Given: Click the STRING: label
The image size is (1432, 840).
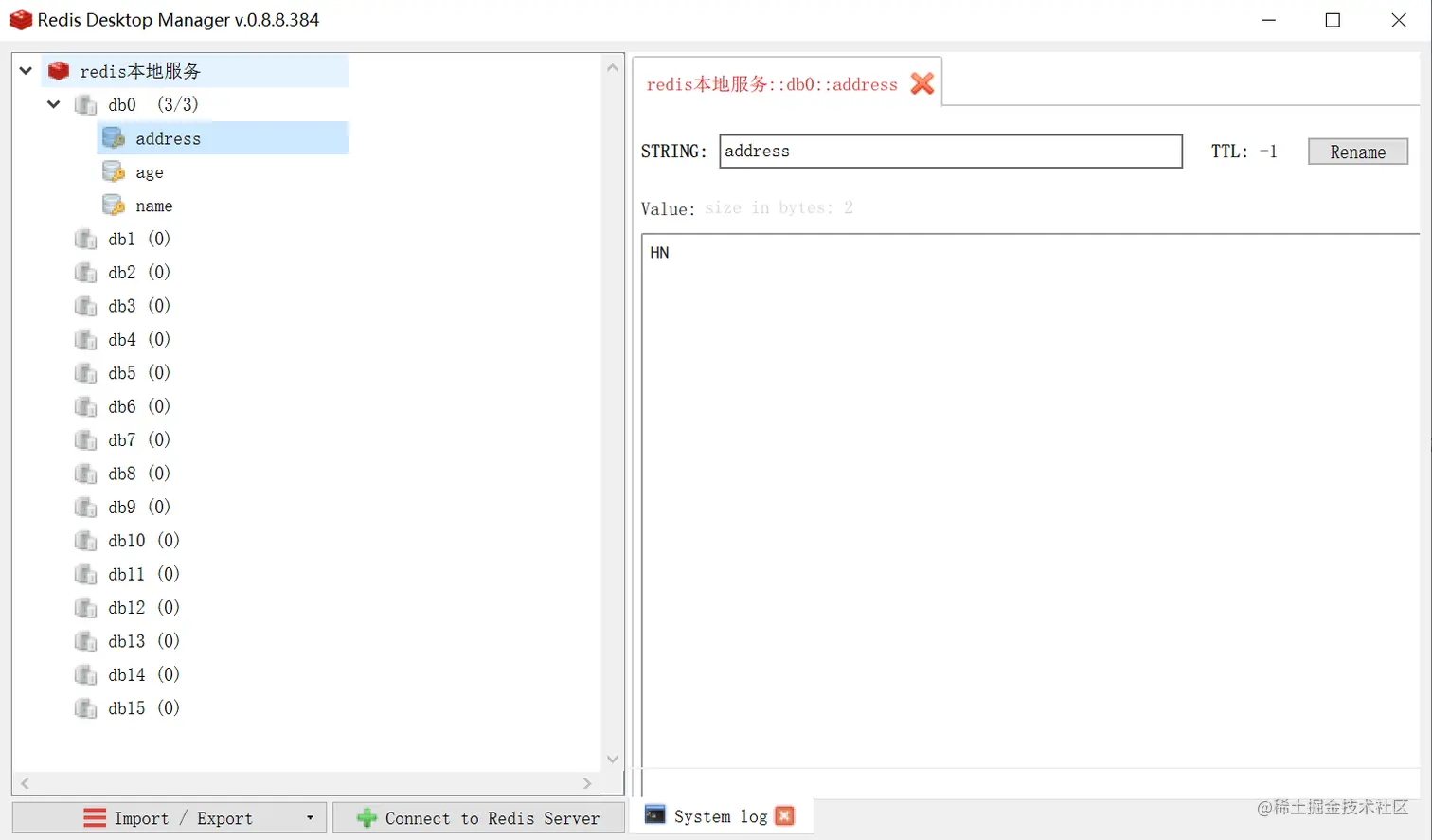Looking at the screenshot, I should [673, 152].
